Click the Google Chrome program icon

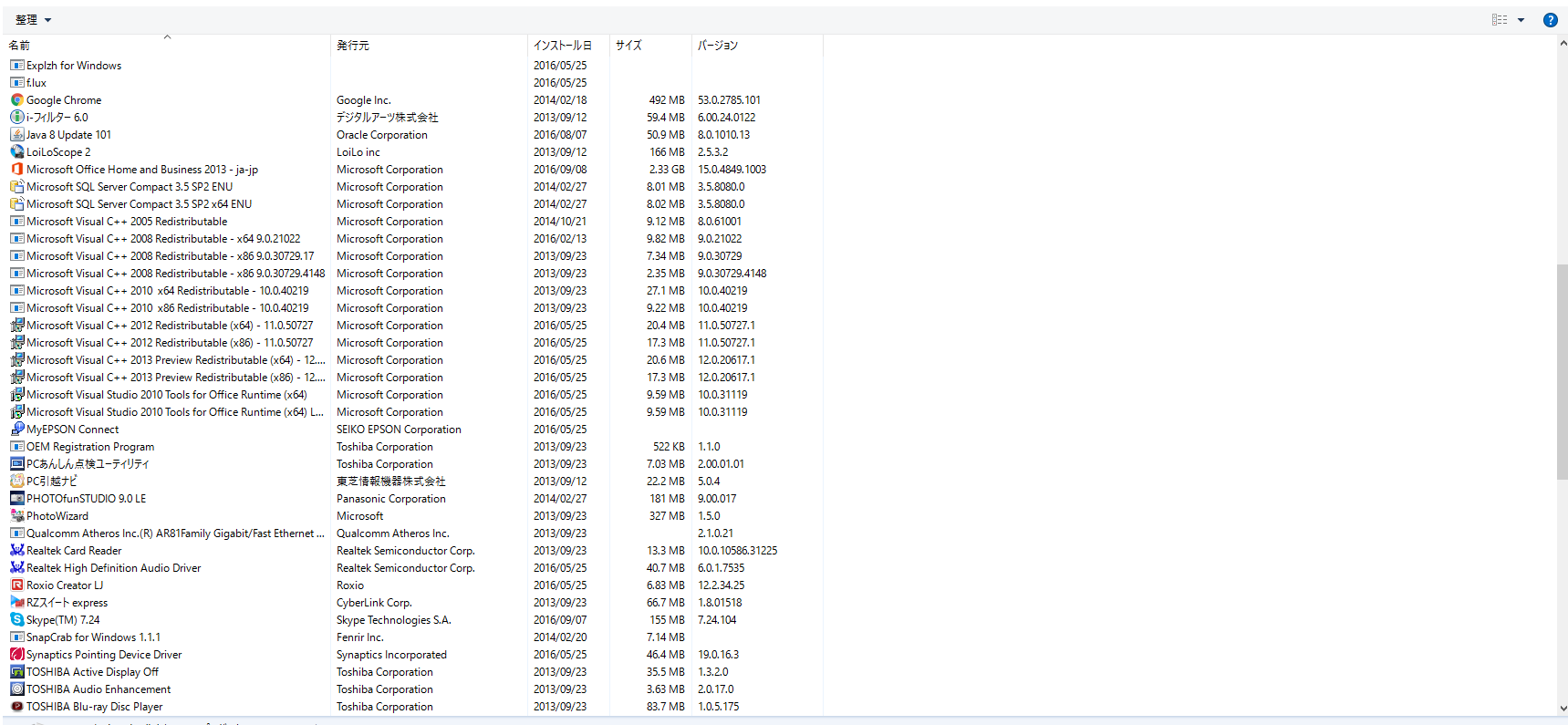click(17, 100)
